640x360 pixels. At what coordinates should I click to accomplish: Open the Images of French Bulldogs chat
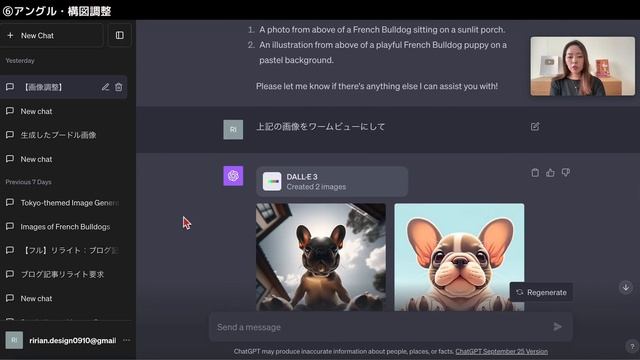point(64,227)
